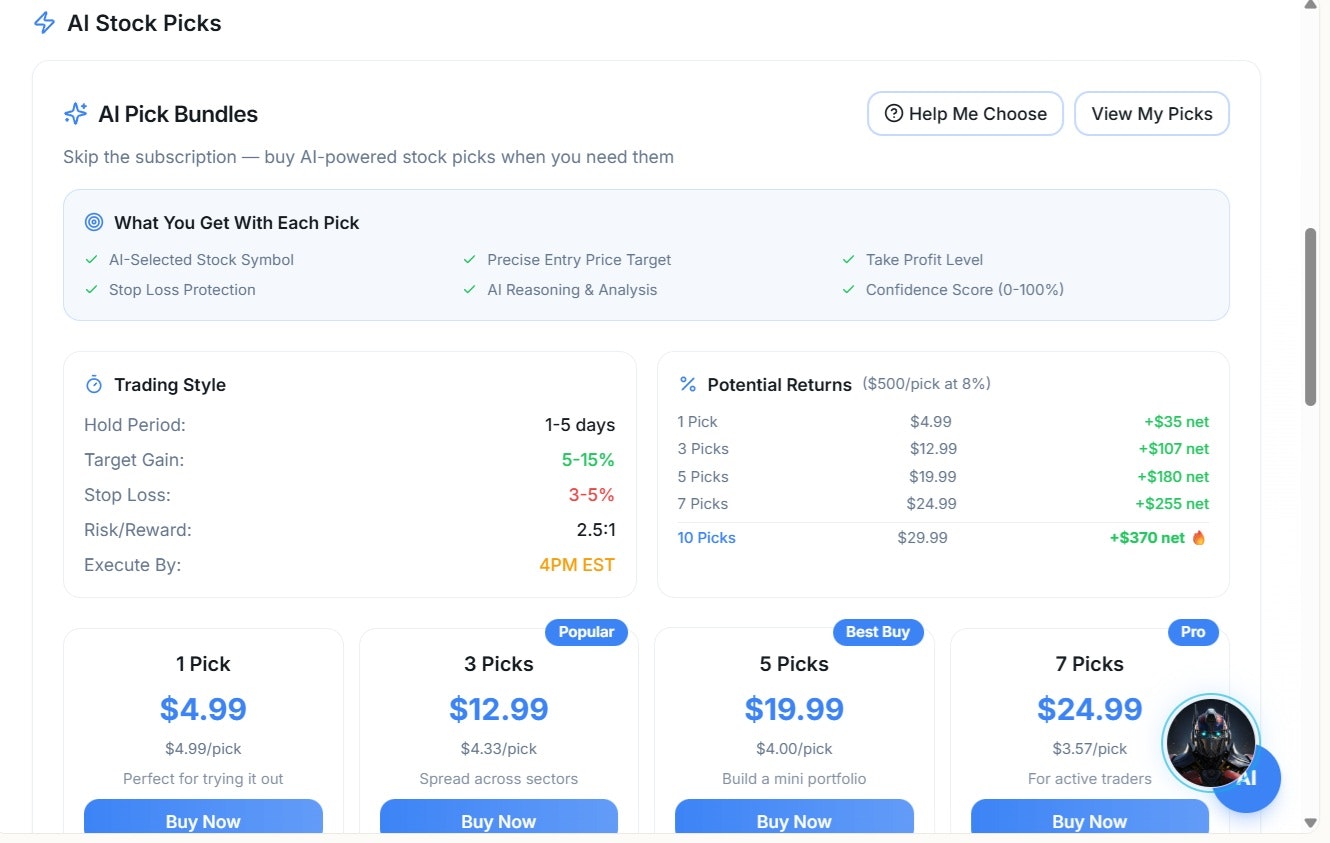
Task: Click the ($500/pick at 8%) note
Action: pos(927,384)
